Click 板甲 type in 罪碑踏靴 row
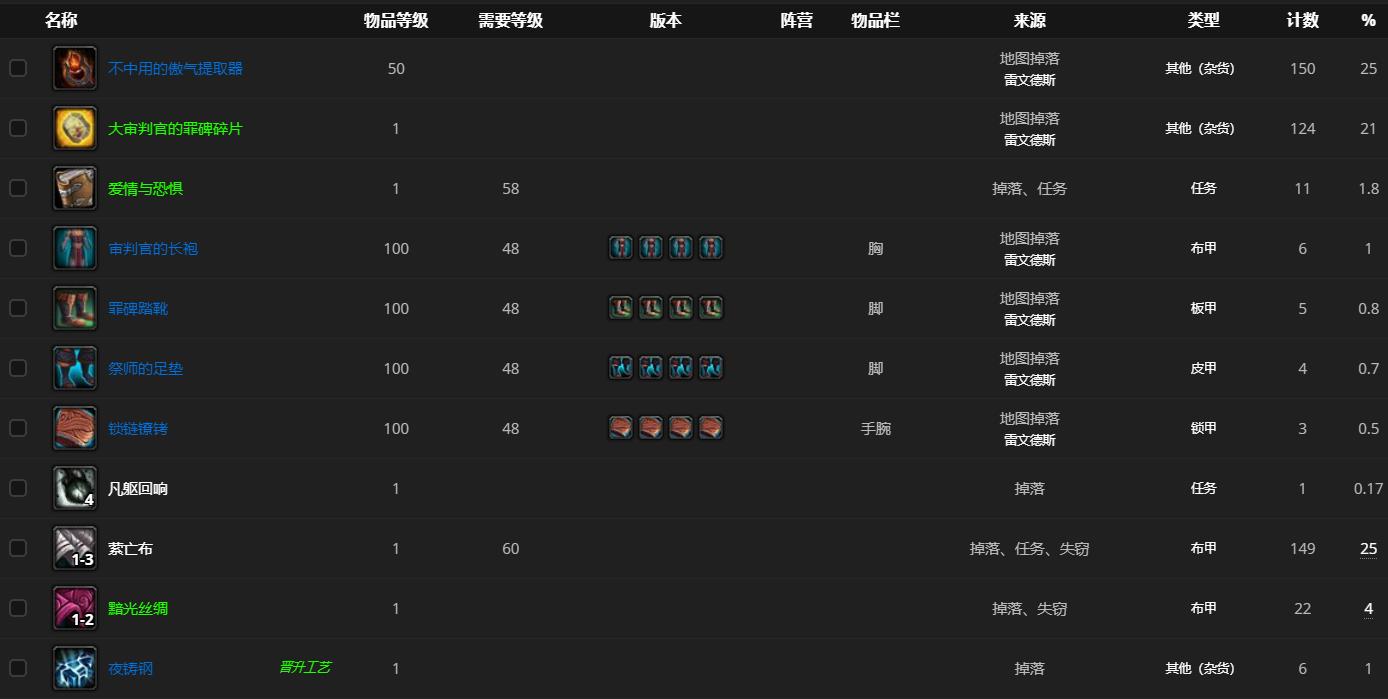1388x699 pixels. click(x=1203, y=308)
